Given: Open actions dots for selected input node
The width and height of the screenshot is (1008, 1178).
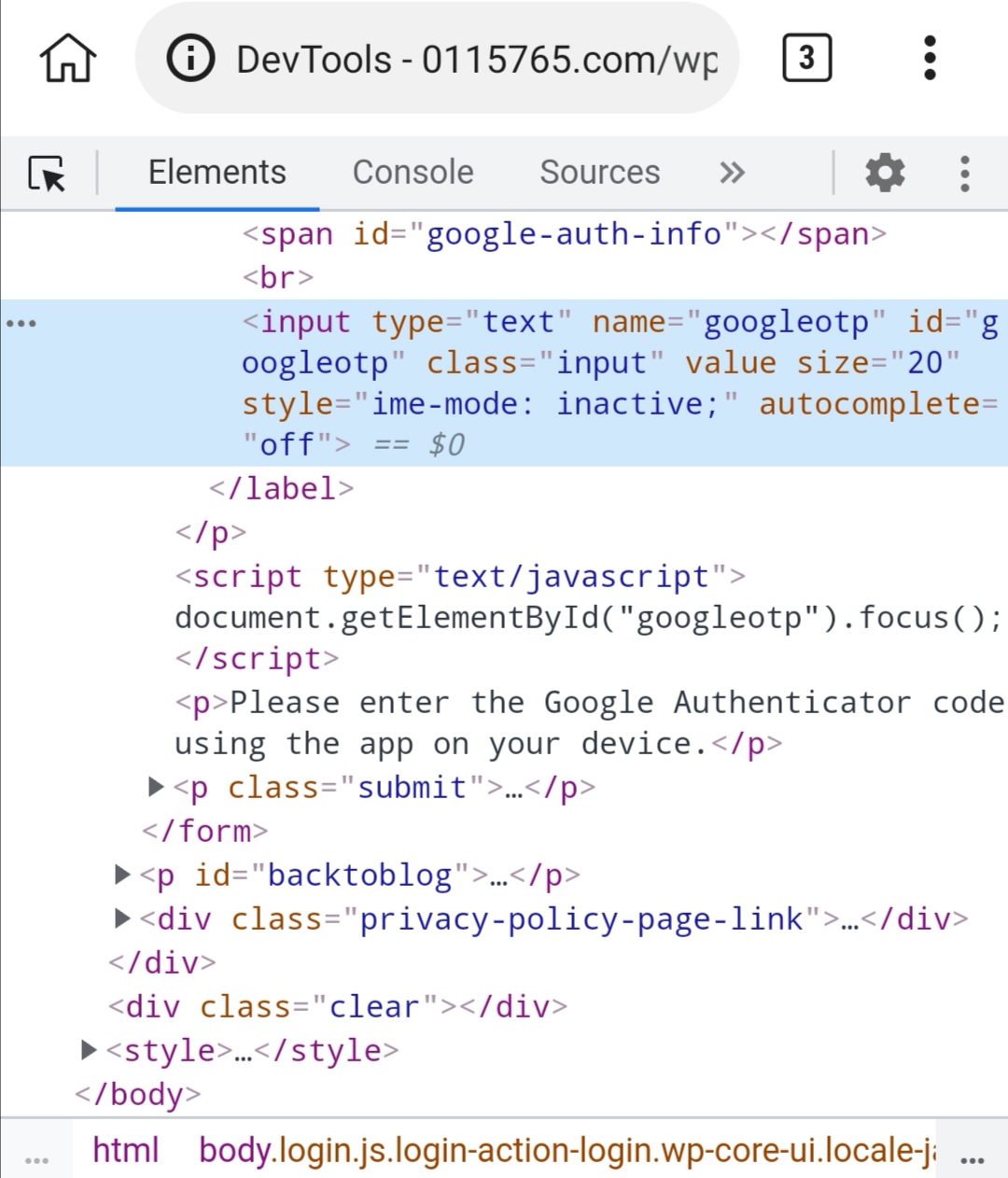Looking at the screenshot, I should tap(21, 324).
